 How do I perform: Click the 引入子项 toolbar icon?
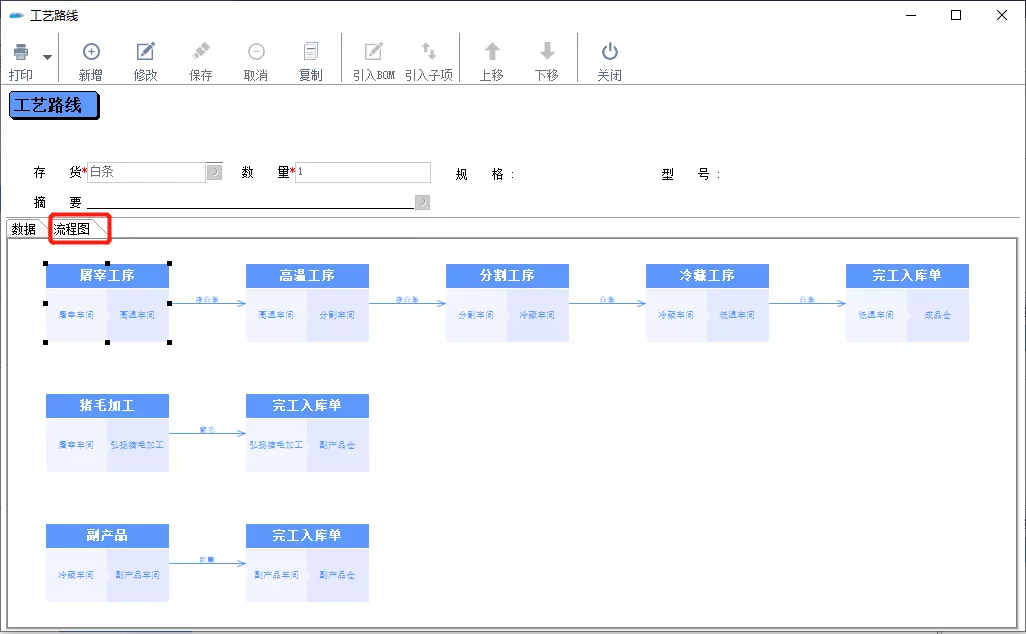(x=429, y=52)
